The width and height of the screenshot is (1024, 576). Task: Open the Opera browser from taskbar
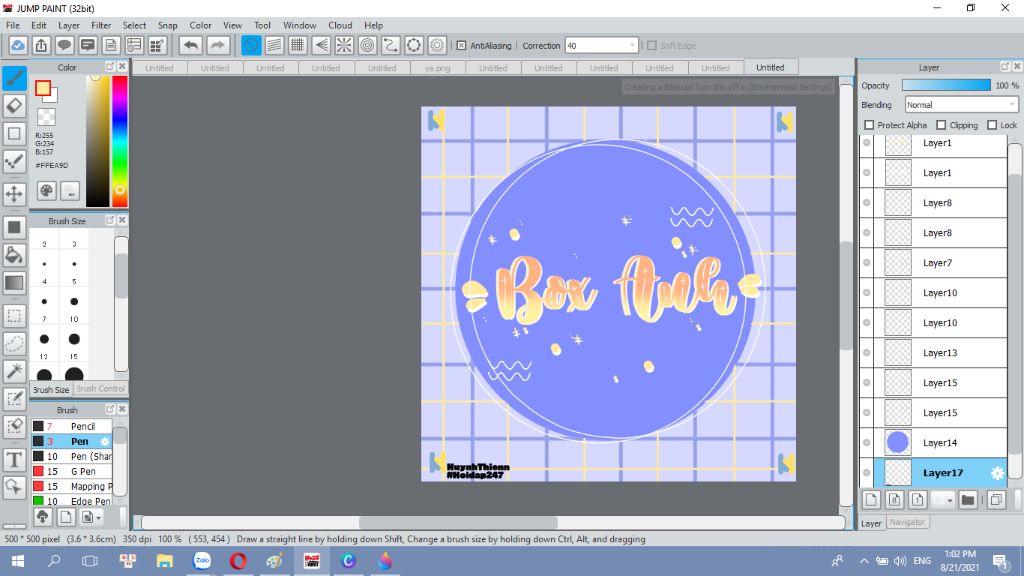[238, 561]
